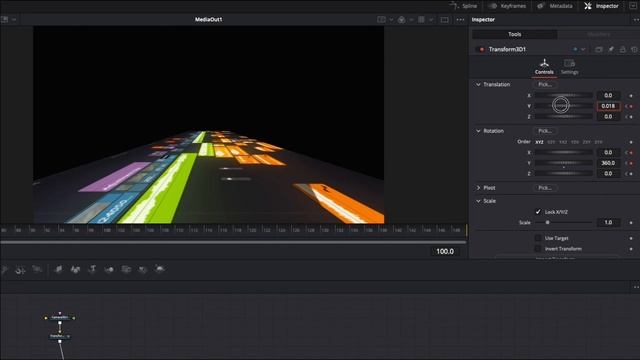Click the Pivot Pick button
The height and width of the screenshot is (360, 640).
pos(545,188)
